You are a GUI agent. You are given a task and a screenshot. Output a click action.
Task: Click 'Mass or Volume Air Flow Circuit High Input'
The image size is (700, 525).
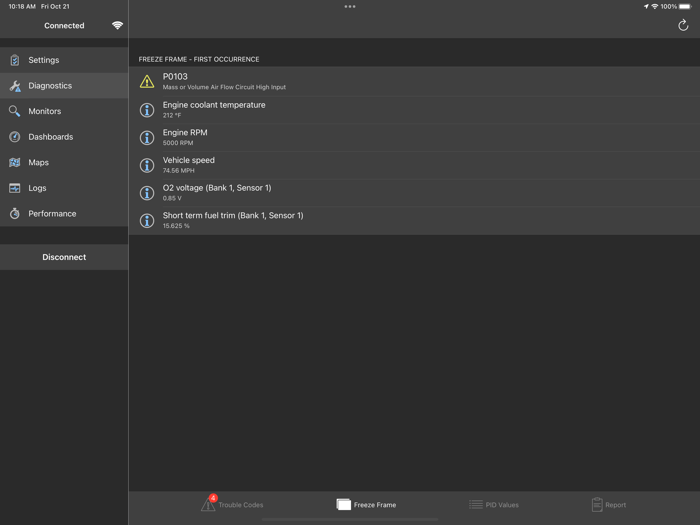[224, 87]
